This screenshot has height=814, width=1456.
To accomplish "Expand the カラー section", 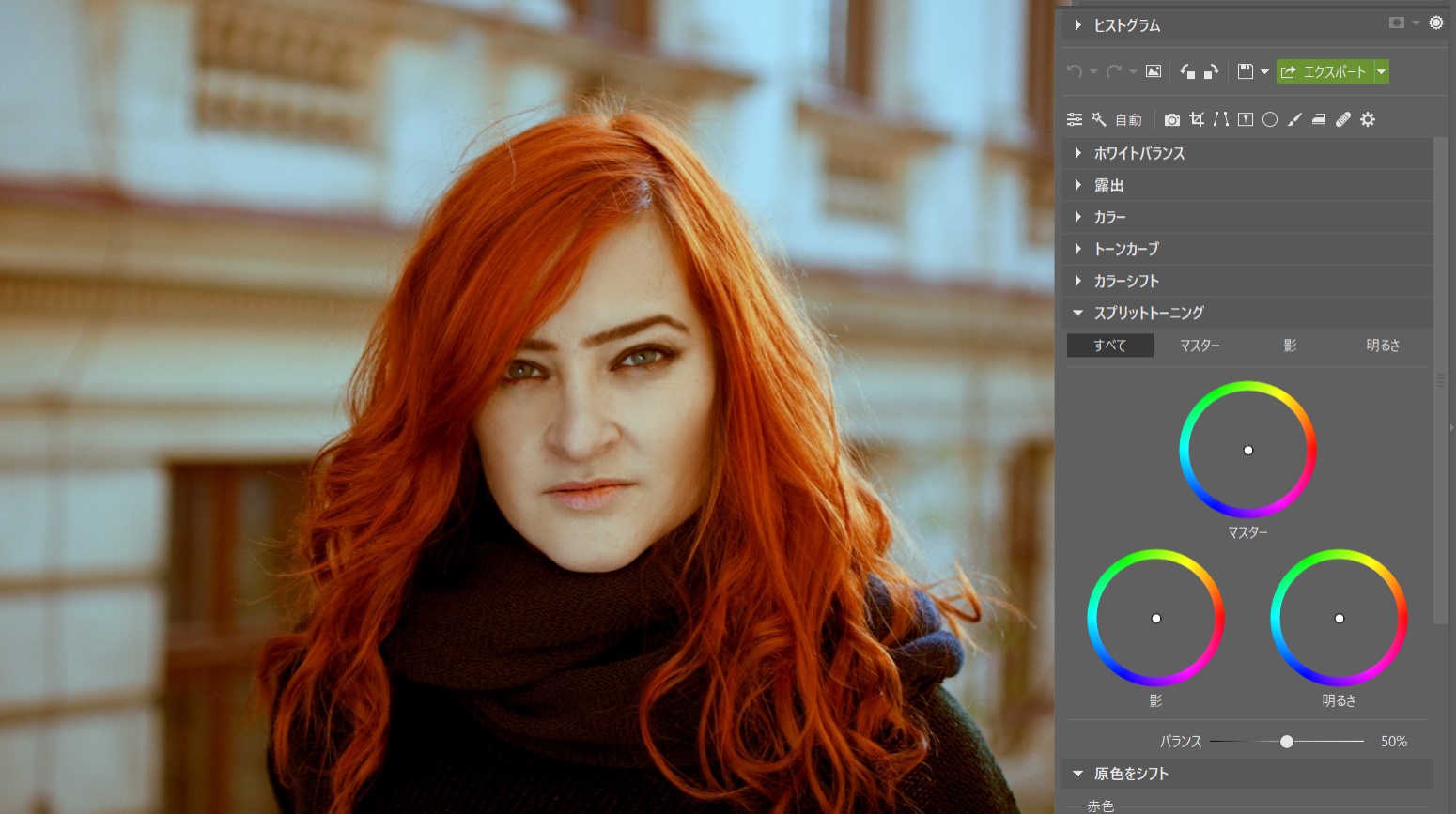I will (1248, 217).
